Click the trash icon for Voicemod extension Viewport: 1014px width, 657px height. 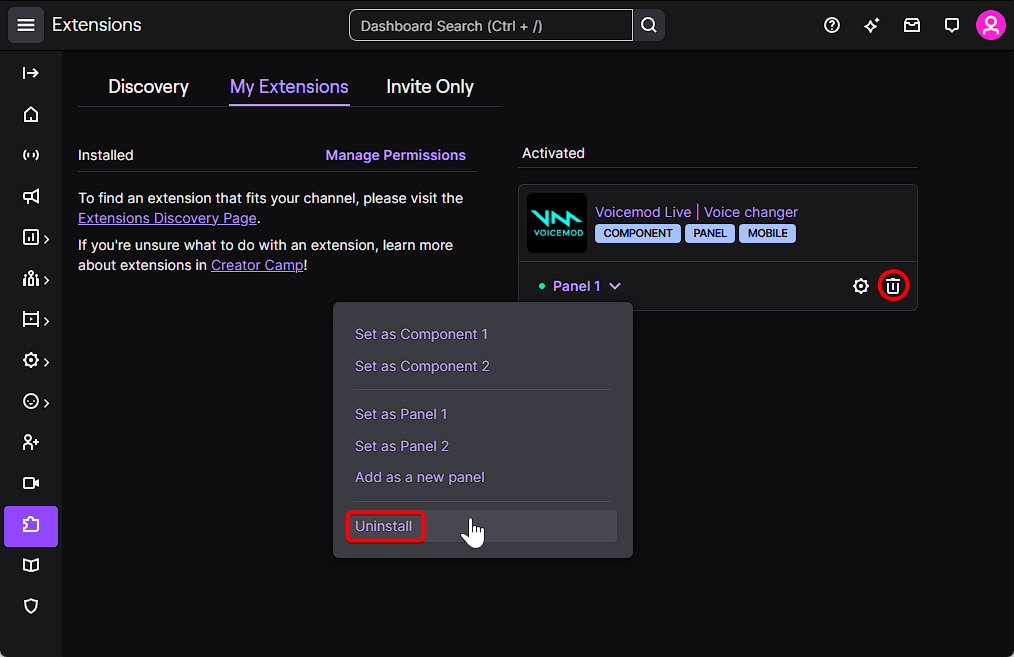click(893, 286)
